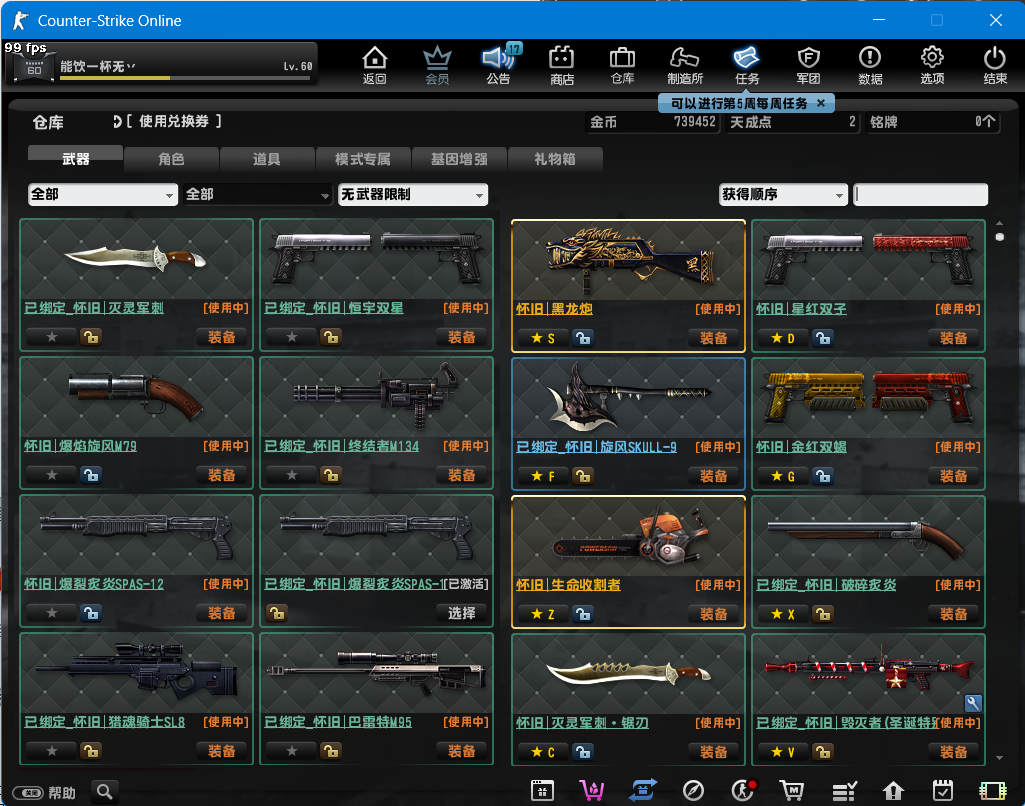Close the 每周任务 notification tooltip

(x=821, y=103)
